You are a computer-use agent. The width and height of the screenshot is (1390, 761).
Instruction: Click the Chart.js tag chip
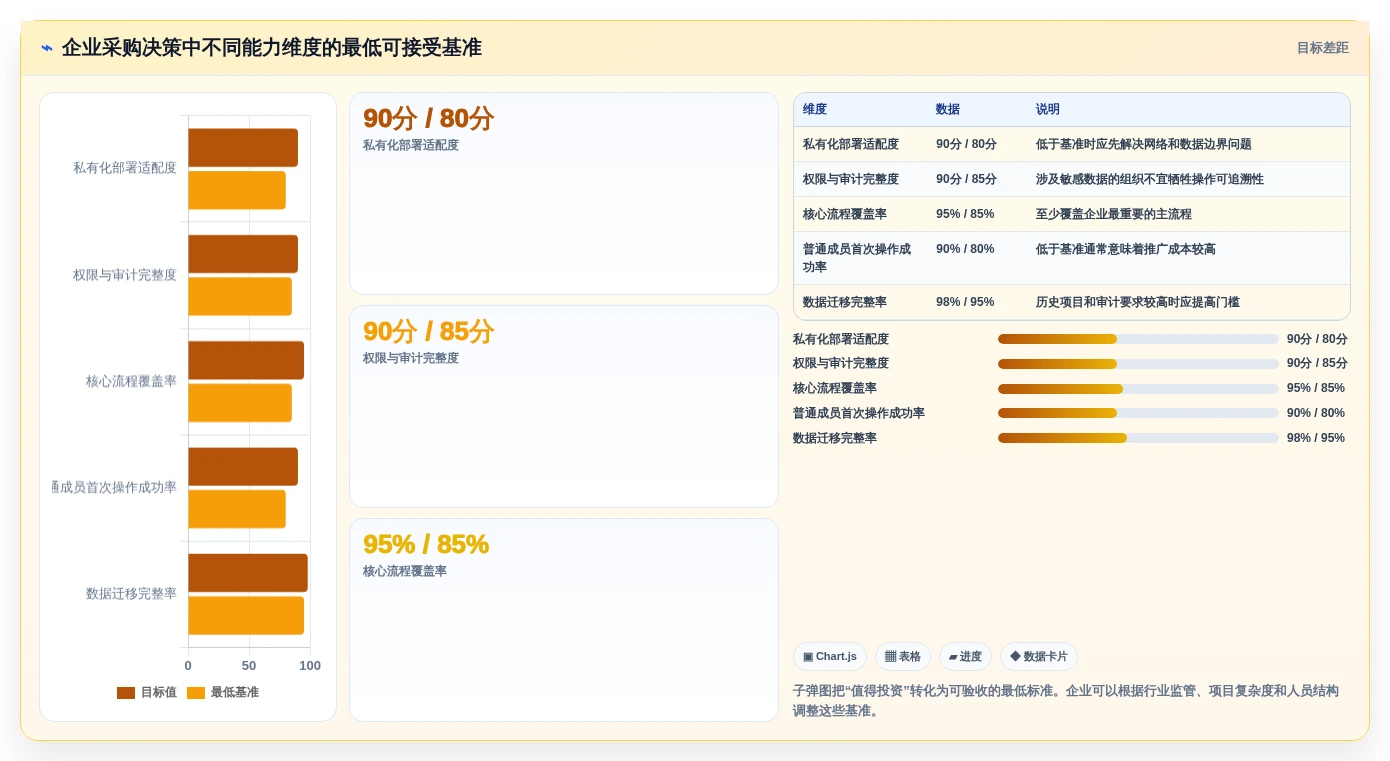(830, 657)
